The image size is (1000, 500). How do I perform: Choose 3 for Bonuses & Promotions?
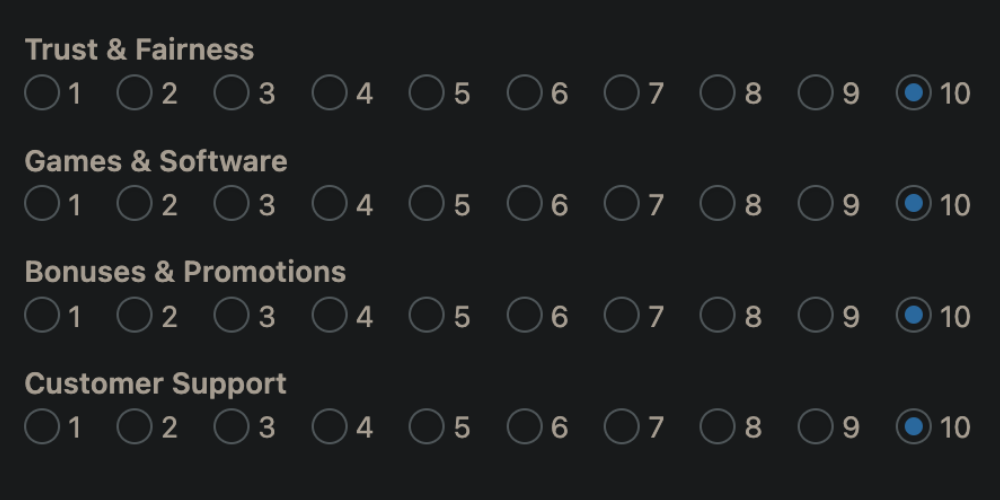tap(231, 317)
